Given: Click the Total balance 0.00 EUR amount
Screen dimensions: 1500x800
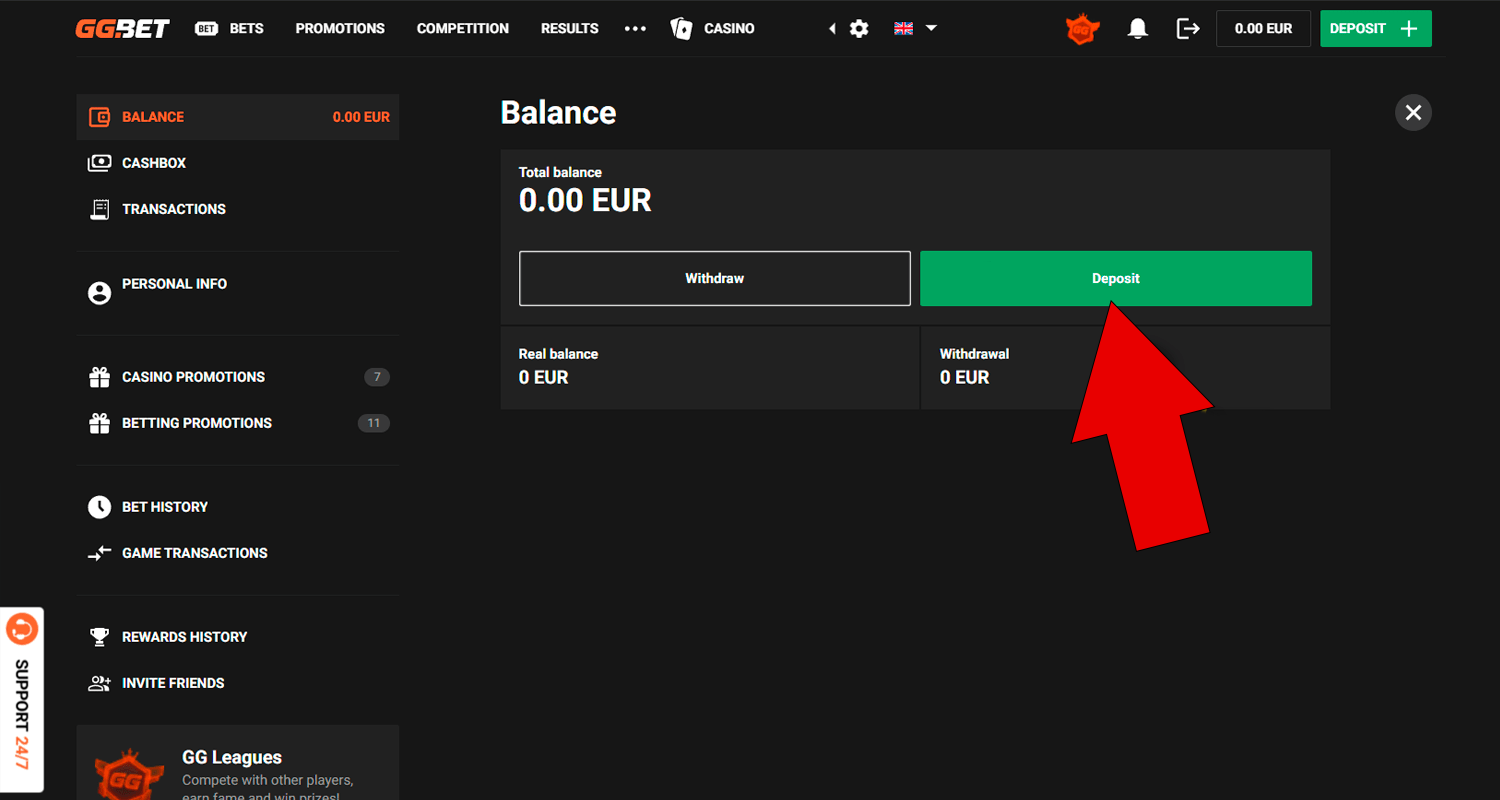Looking at the screenshot, I should tap(585, 200).
